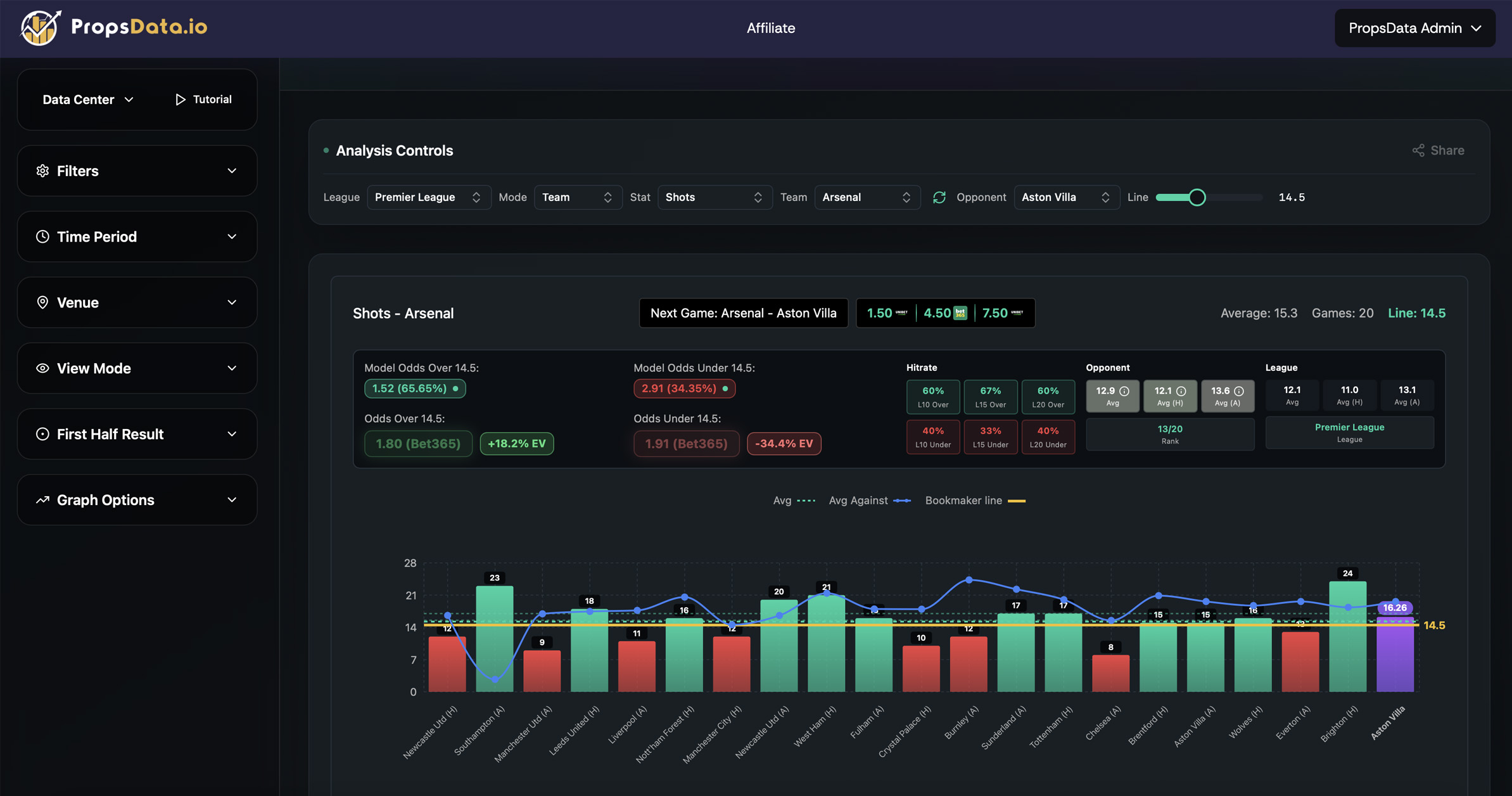Click the Tutorial play icon
The height and width of the screenshot is (796, 1512).
tap(181, 99)
